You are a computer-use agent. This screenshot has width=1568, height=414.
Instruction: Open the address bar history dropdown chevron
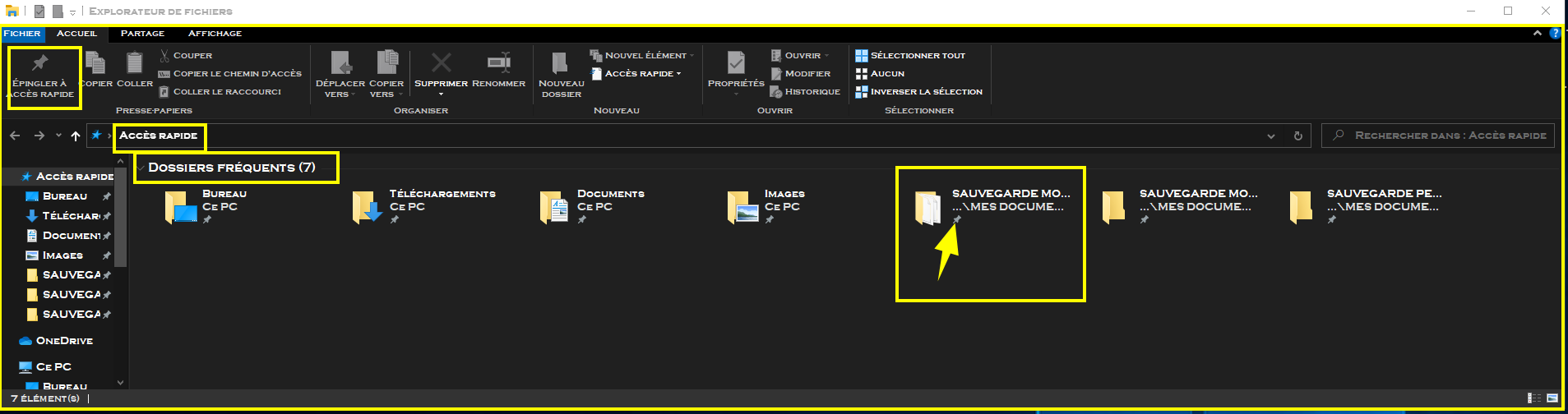tap(1271, 136)
